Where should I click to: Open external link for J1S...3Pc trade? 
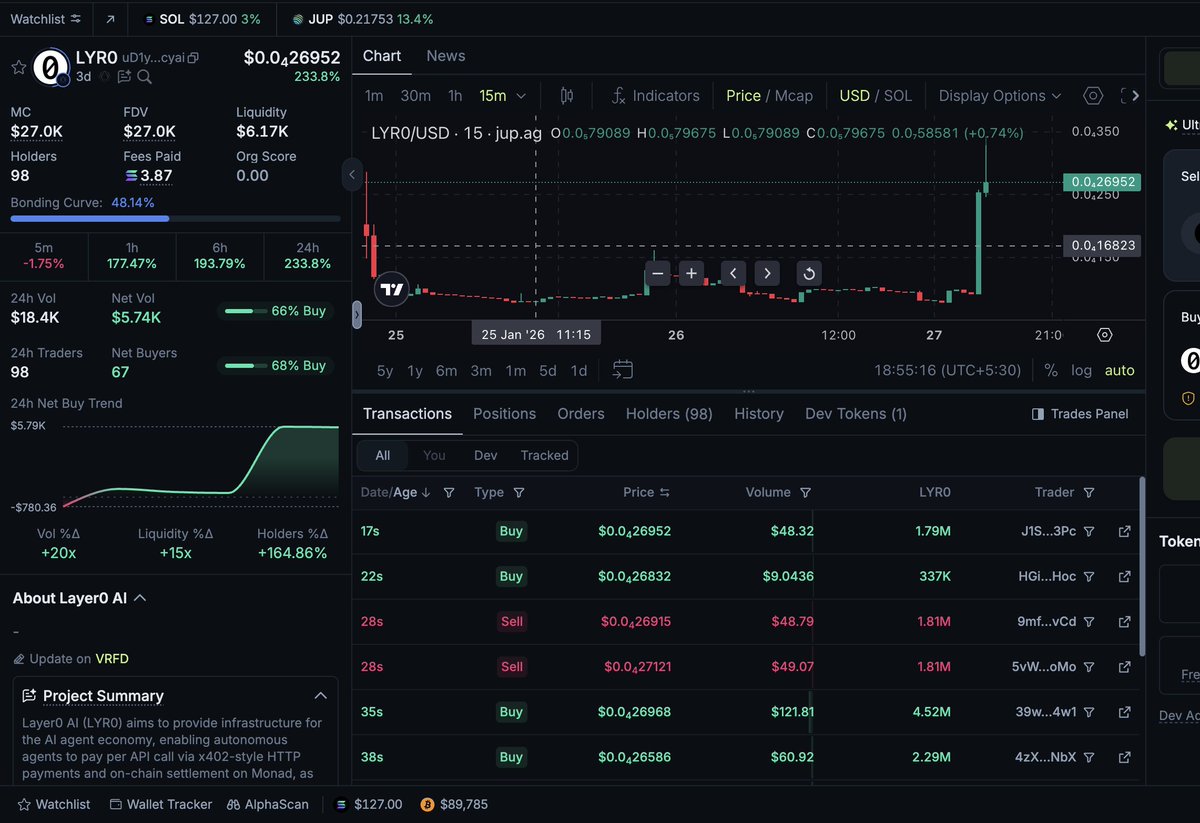[x=1124, y=532]
